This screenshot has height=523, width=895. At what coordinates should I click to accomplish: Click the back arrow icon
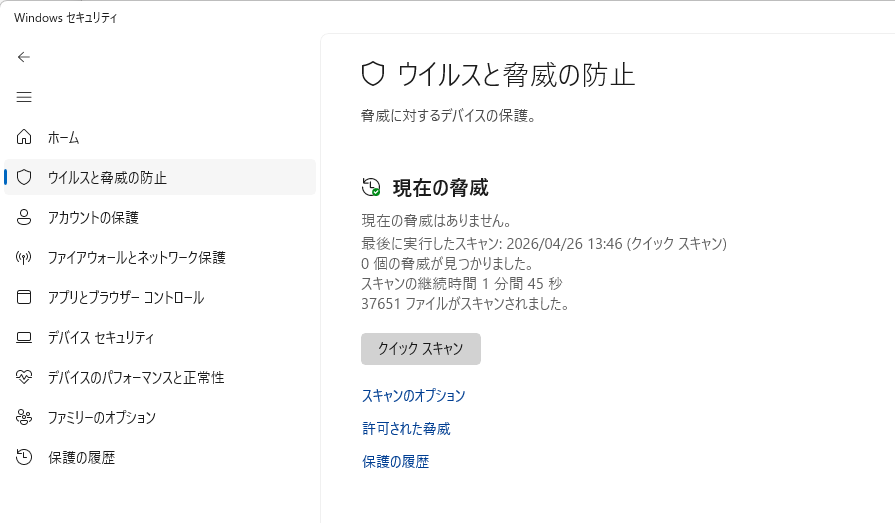[23, 57]
